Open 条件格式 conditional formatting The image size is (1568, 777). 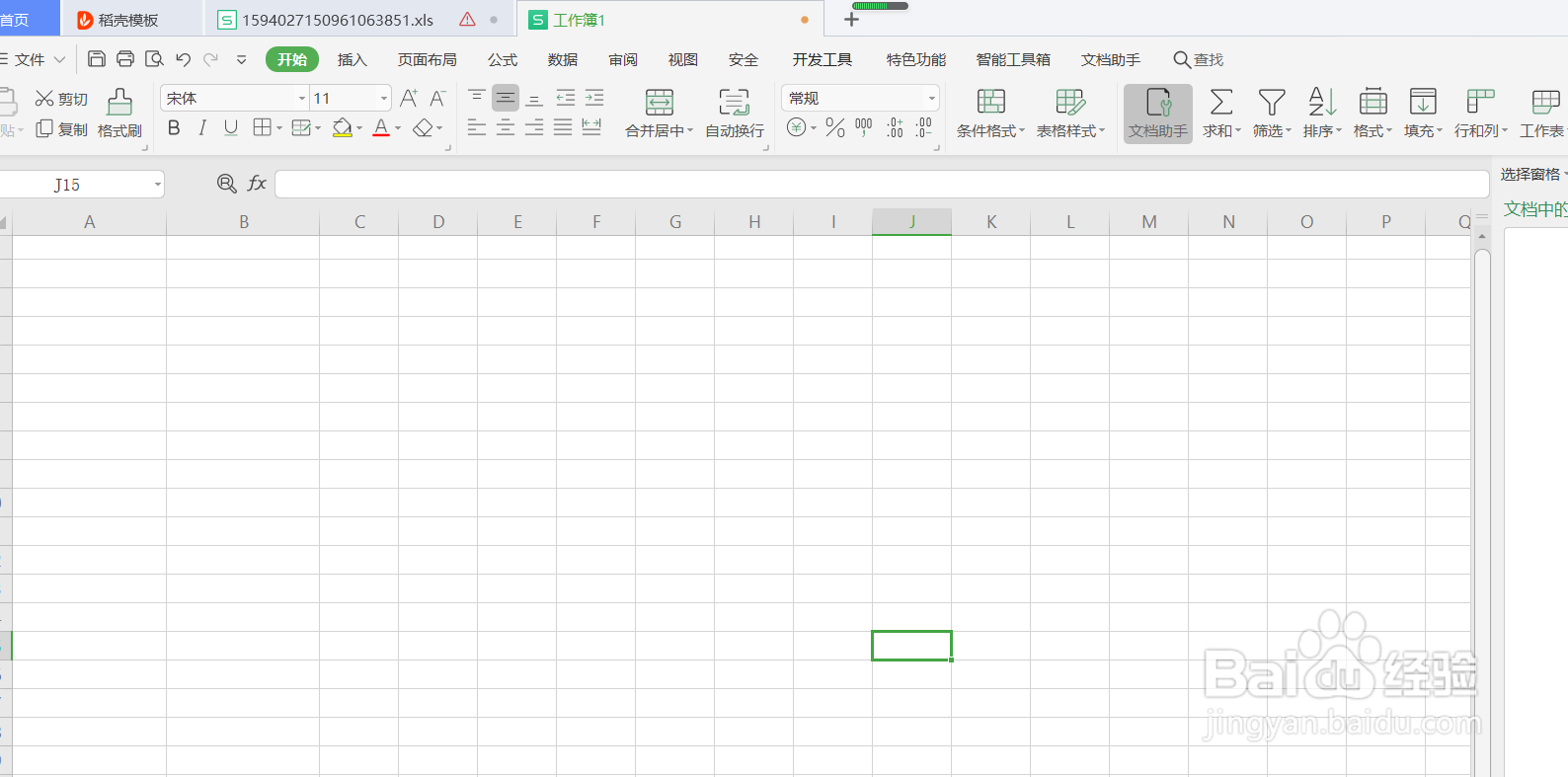[990, 113]
